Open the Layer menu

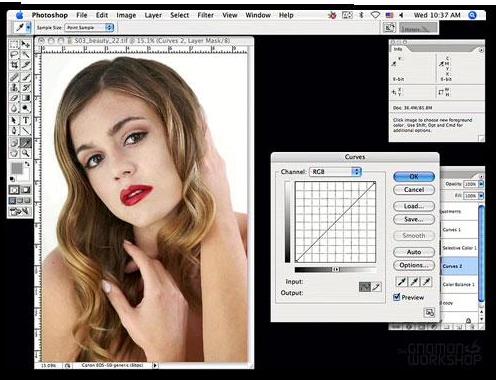[153, 15]
